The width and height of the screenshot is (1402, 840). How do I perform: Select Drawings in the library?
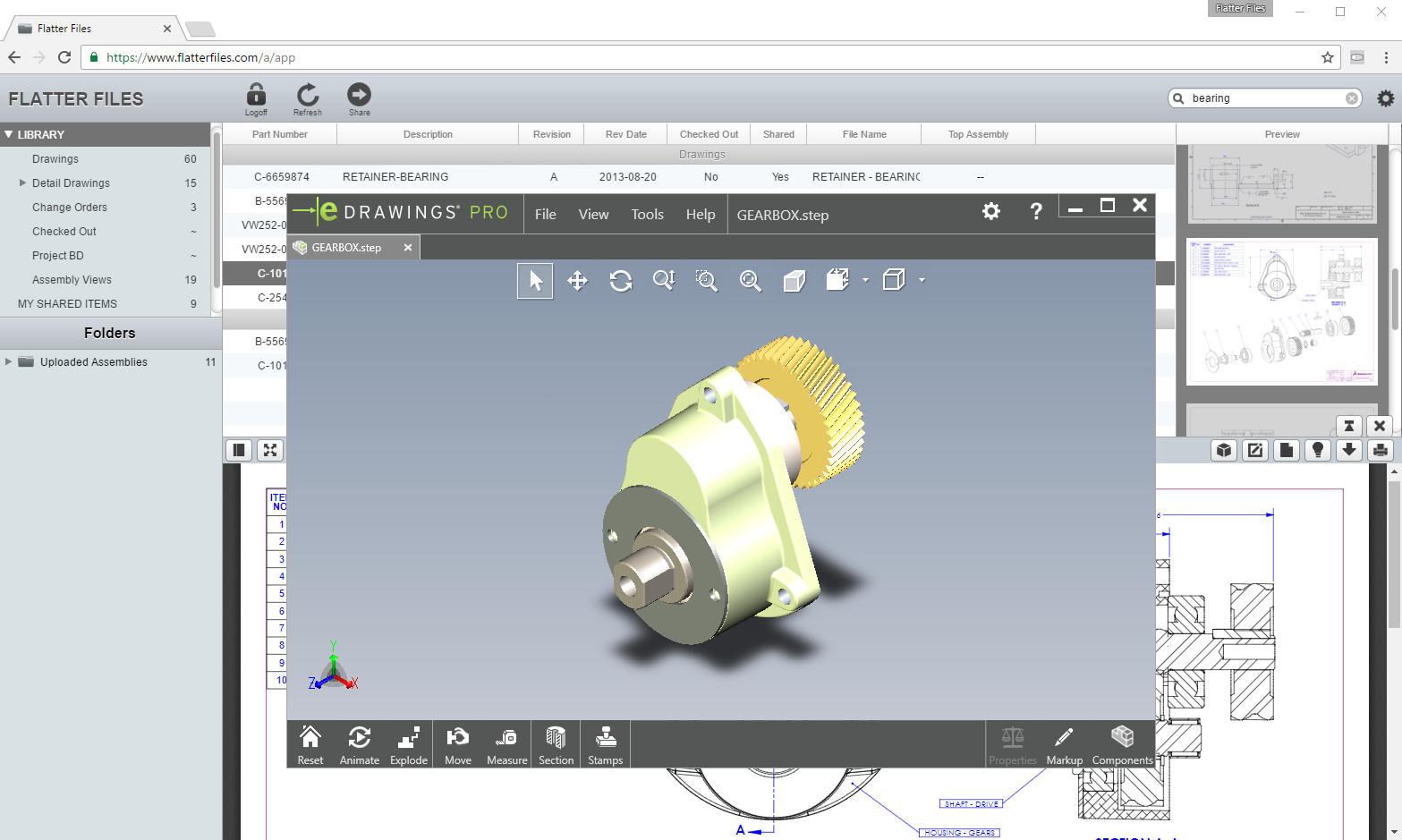[55, 159]
